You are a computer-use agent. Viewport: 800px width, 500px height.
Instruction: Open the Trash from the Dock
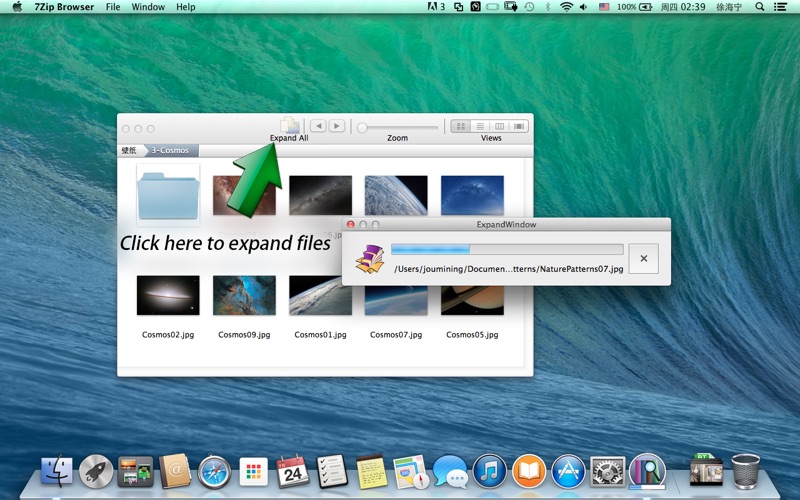click(x=745, y=471)
